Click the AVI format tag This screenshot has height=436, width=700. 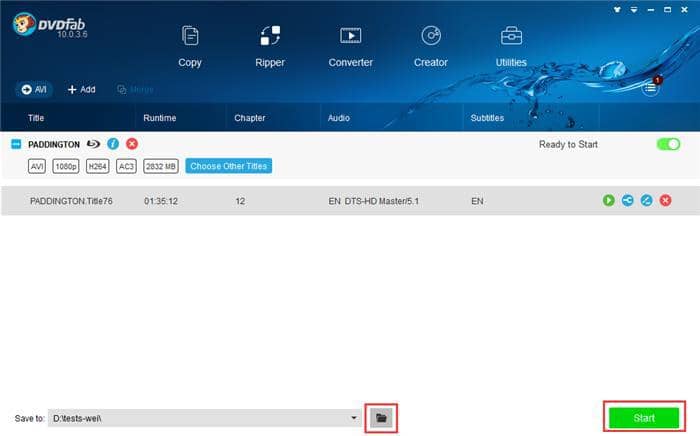[37, 166]
